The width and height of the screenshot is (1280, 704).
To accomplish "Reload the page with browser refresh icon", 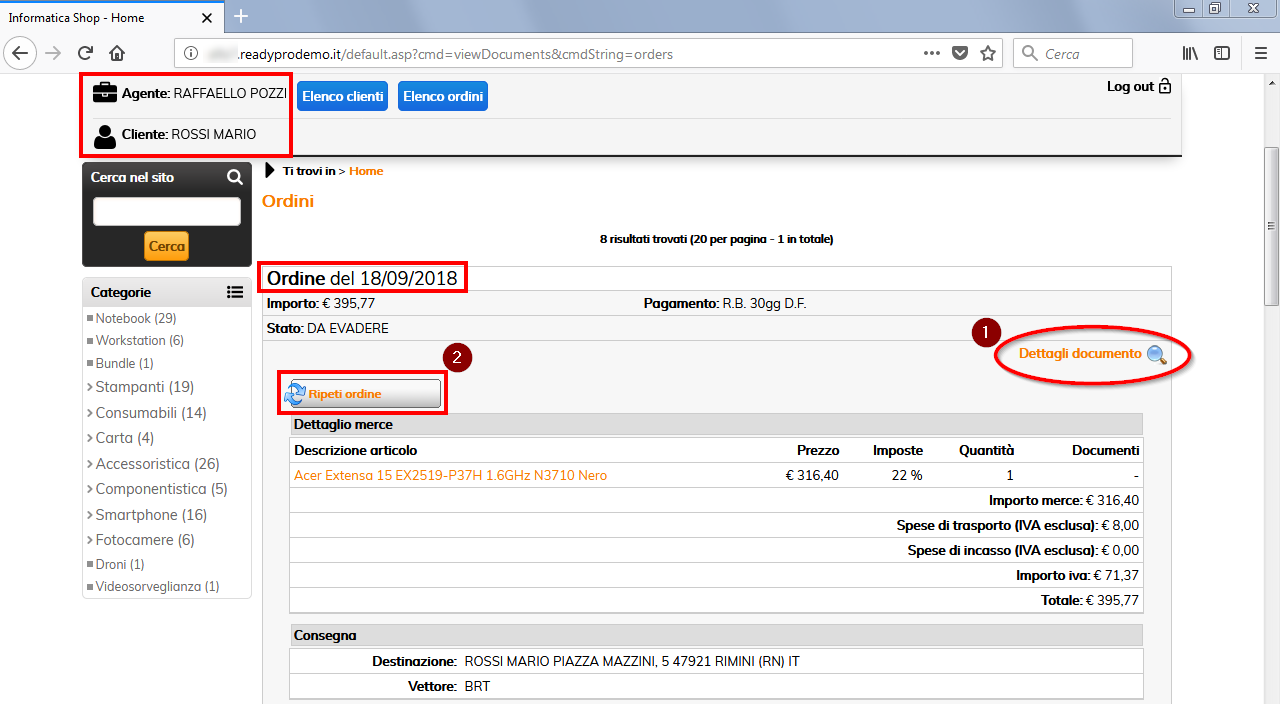I will tap(85, 54).
